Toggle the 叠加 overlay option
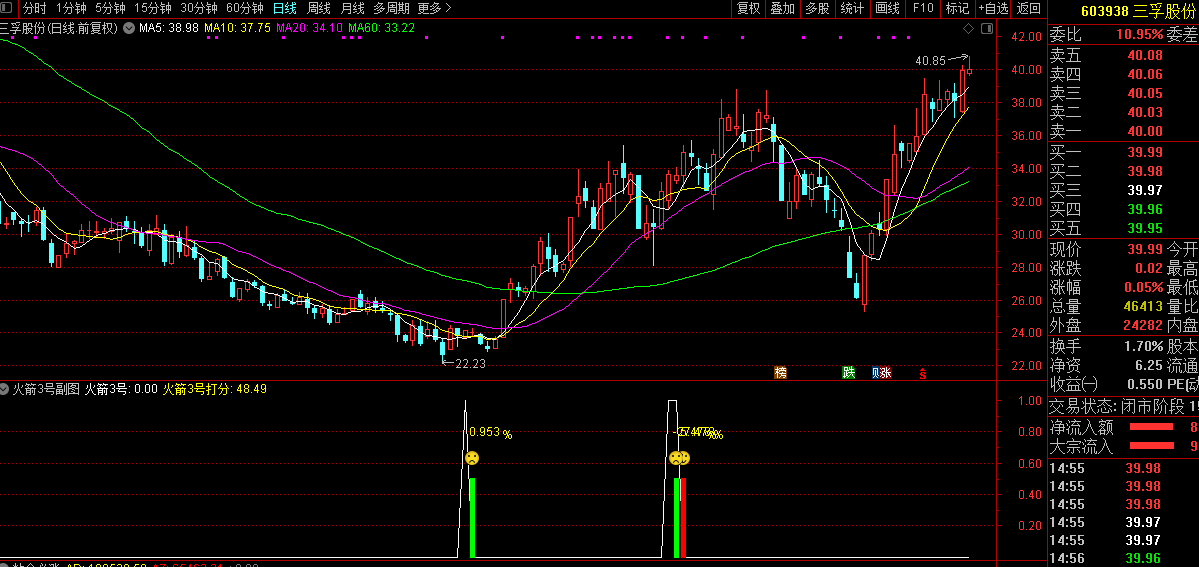 click(x=782, y=8)
